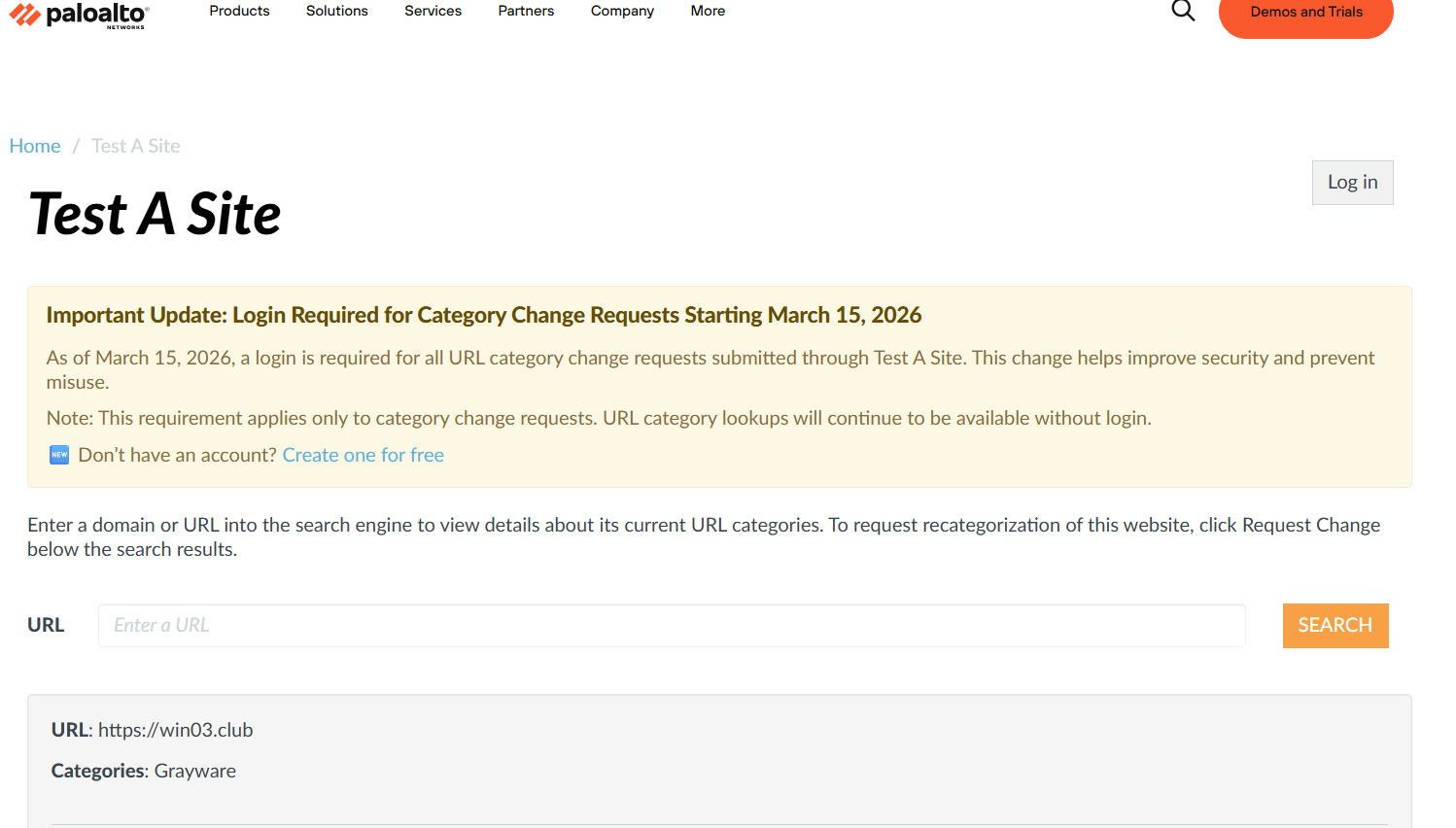Select the https://win03.club URL text
Viewport: 1456px width, 828px height.
click(176, 730)
